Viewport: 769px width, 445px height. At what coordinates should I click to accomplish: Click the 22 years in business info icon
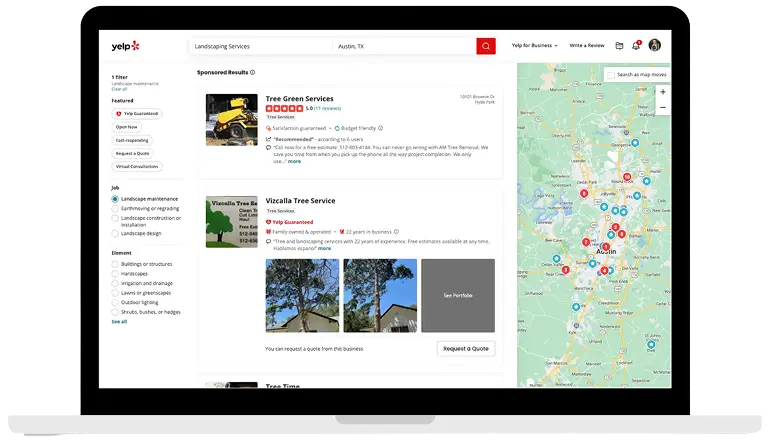(x=396, y=232)
